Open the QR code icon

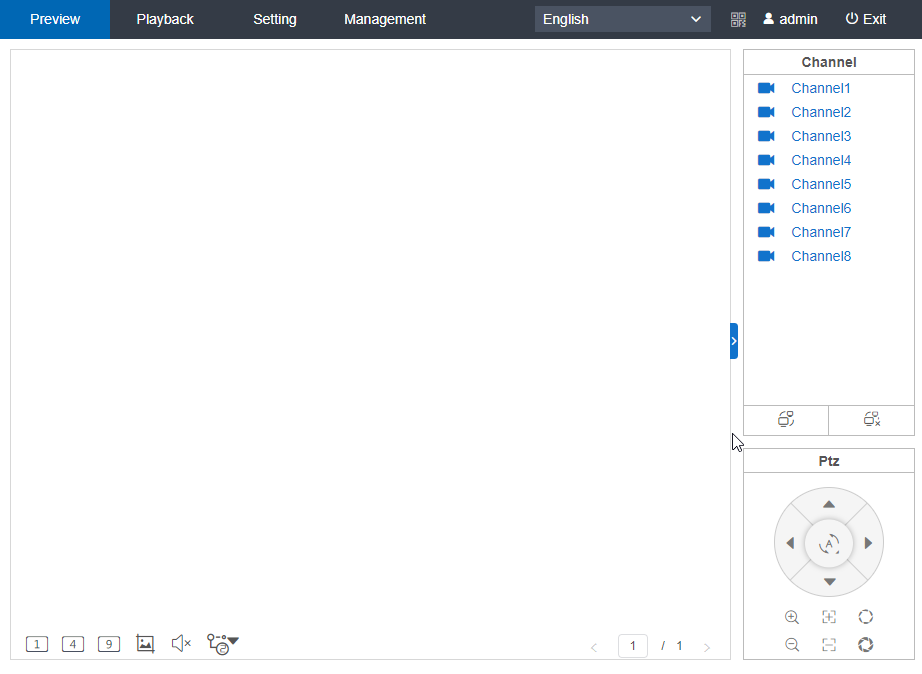tap(738, 19)
